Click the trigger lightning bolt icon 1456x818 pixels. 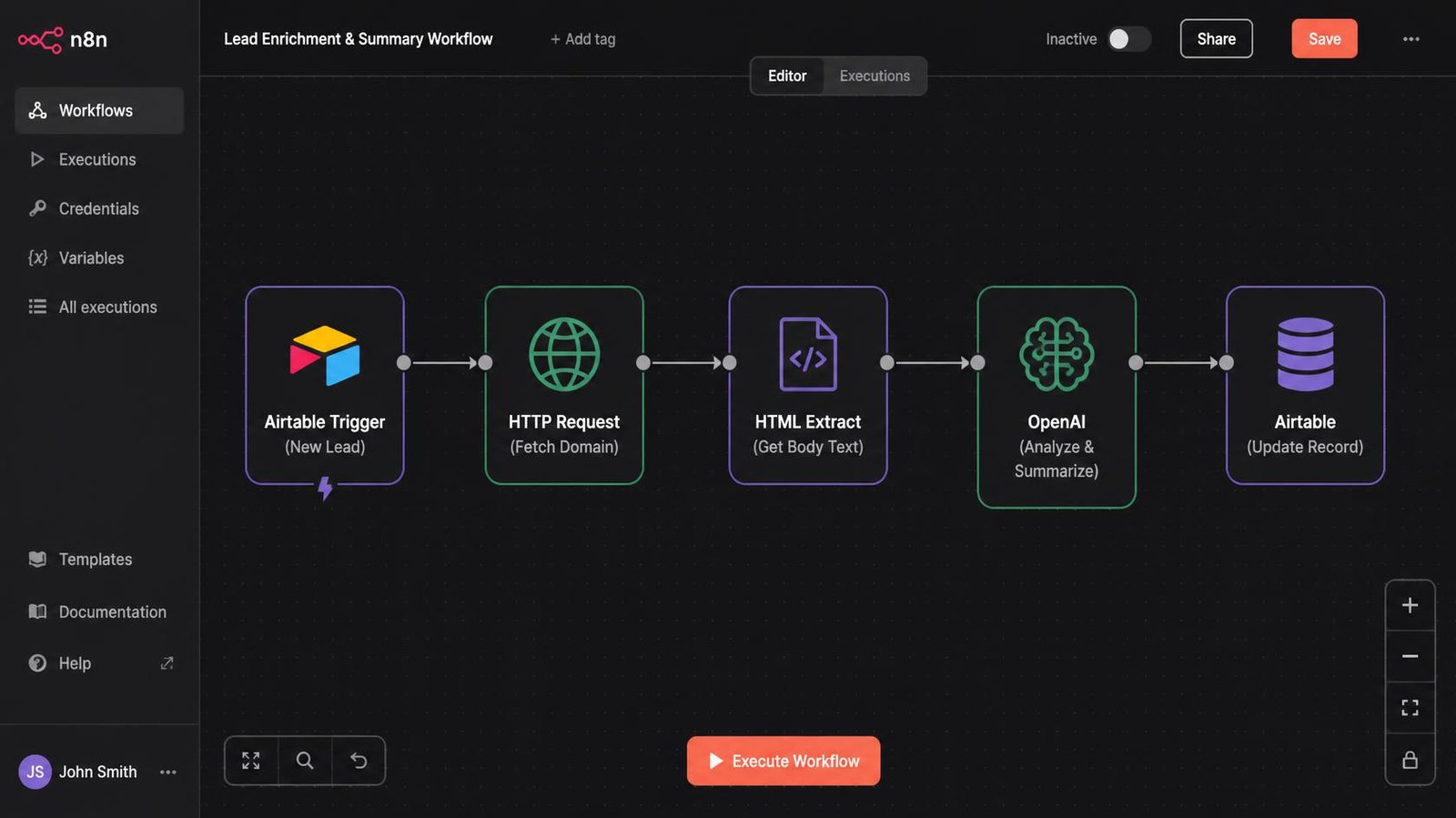coord(325,489)
